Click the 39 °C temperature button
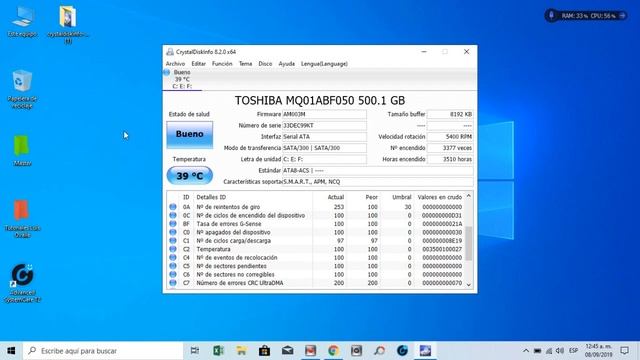640x360 pixels. [189, 176]
